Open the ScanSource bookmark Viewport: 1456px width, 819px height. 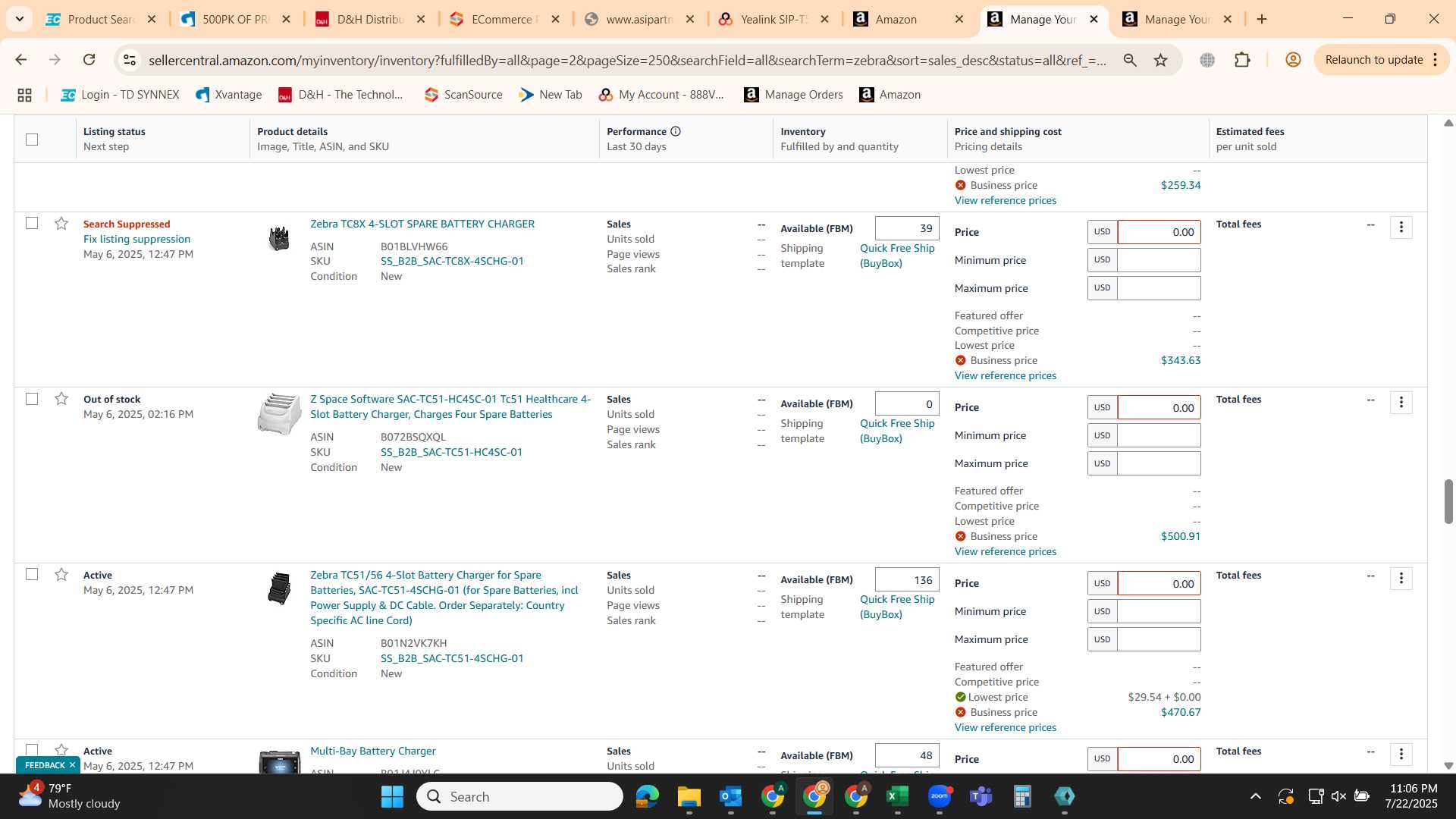463,95
